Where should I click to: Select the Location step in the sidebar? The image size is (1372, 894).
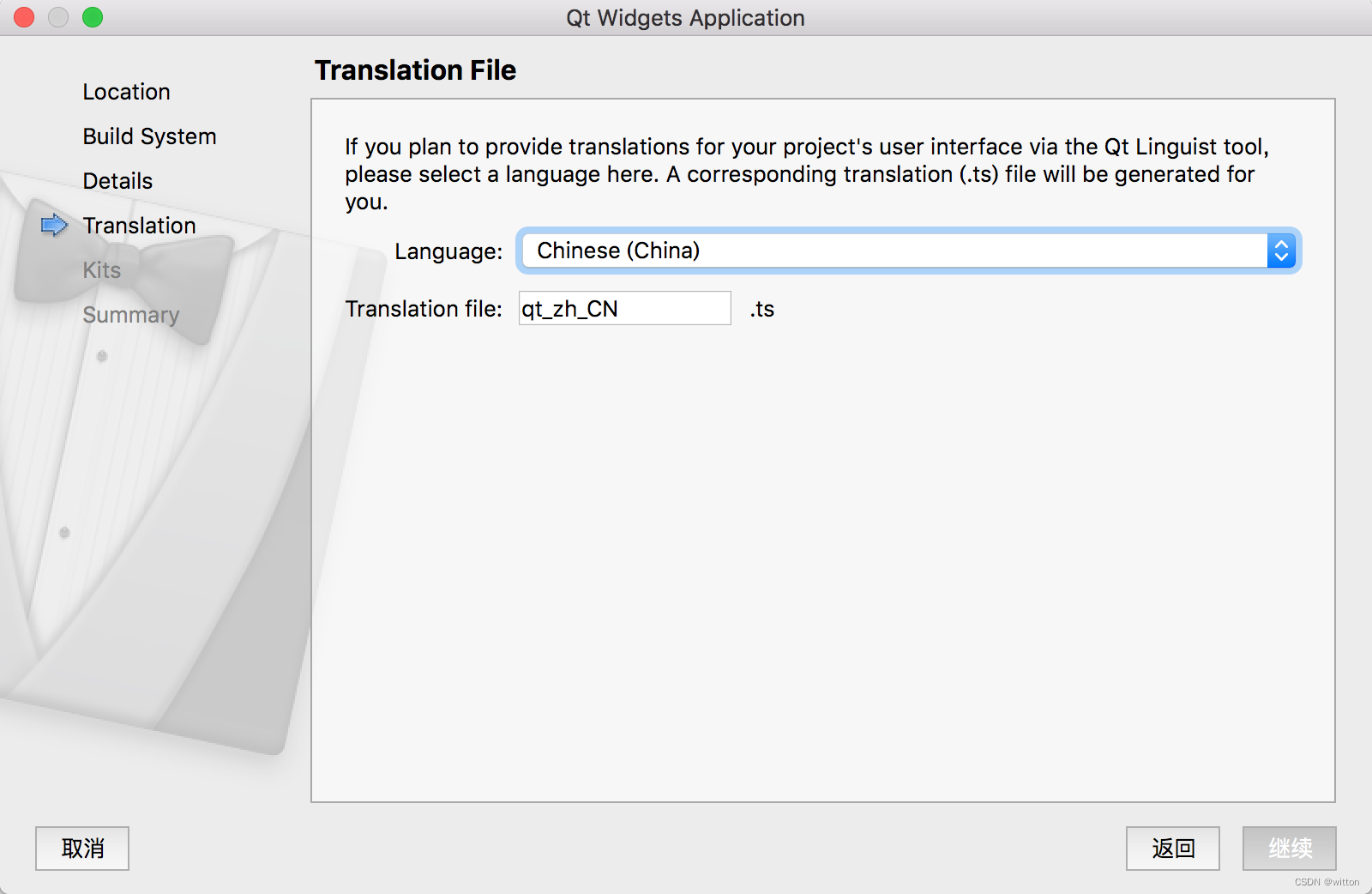tap(126, 92)
